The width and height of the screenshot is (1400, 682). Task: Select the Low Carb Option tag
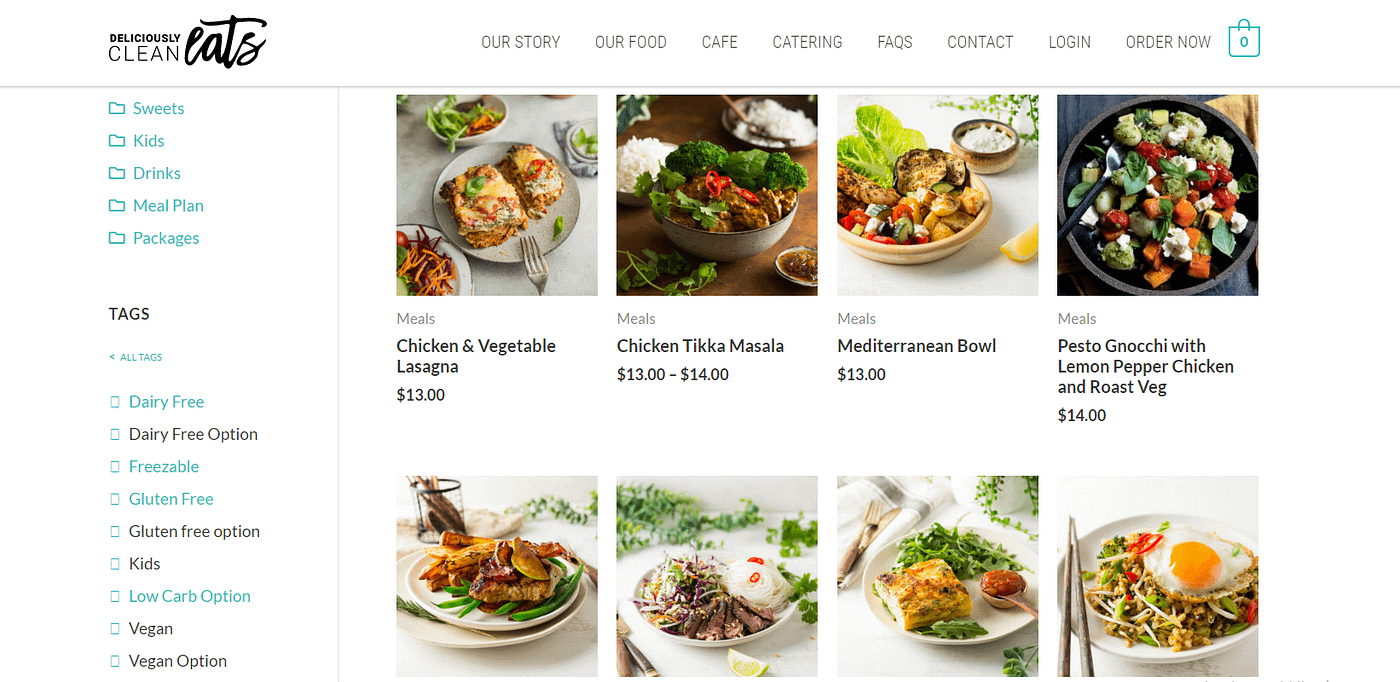pos(190,596)
